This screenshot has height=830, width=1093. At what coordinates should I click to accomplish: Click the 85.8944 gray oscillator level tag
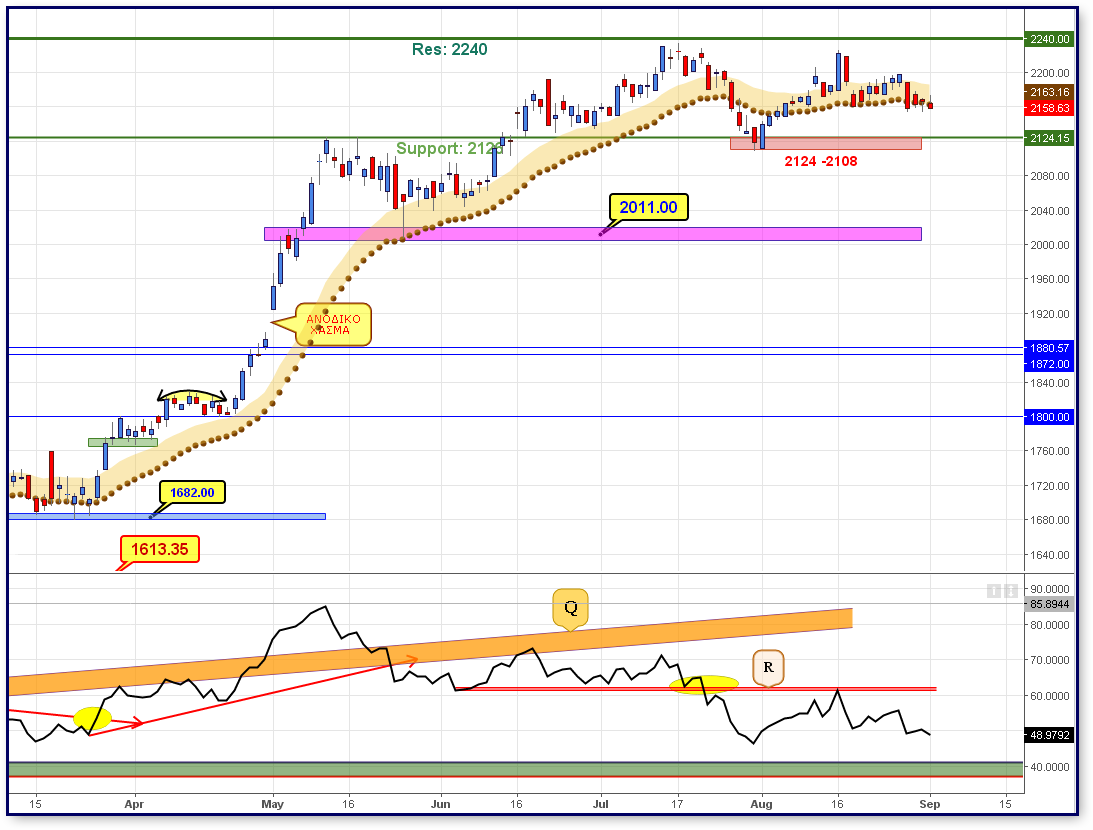click(x=1049, y=604)
